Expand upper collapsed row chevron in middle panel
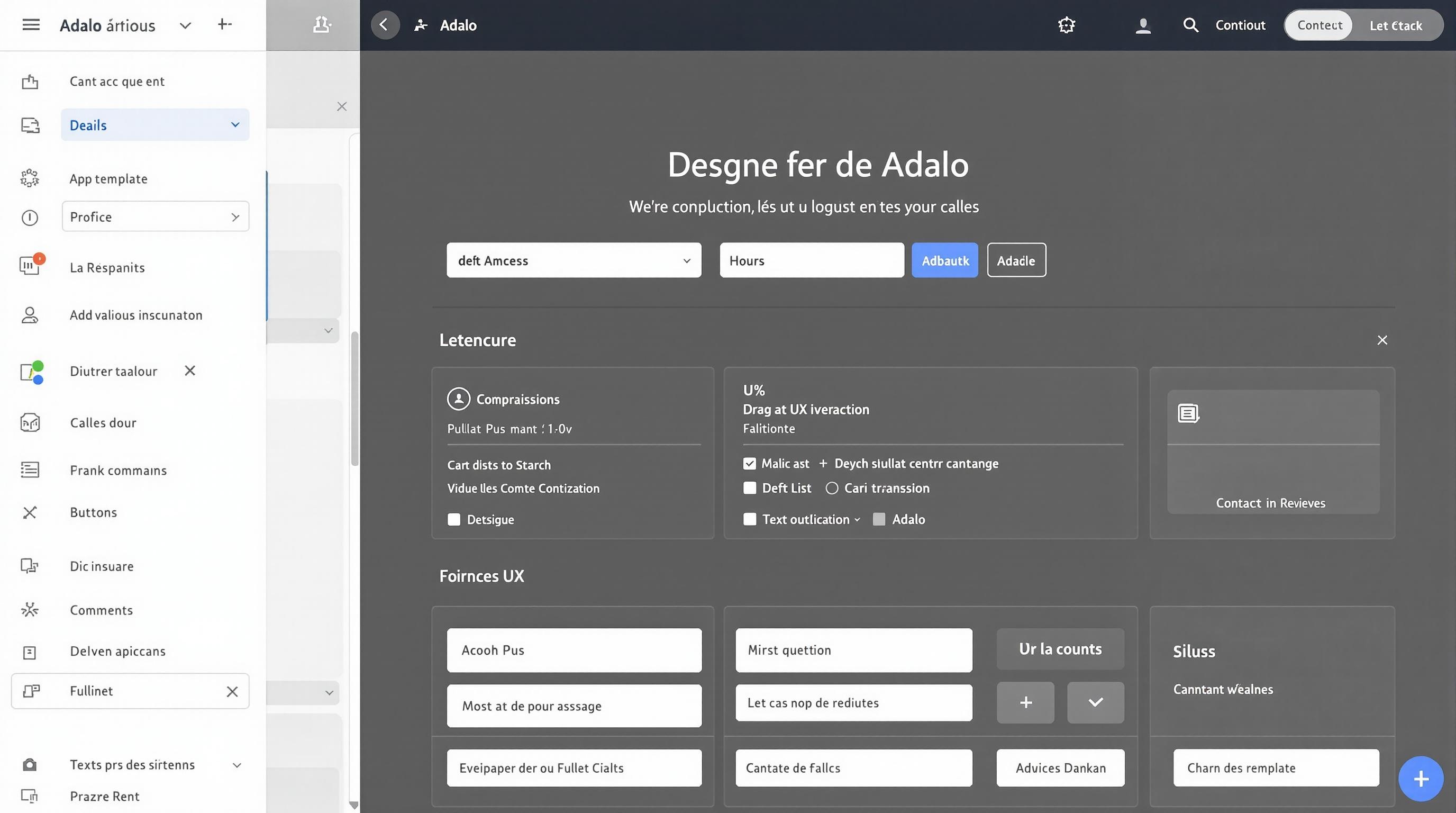Screen dimensions: 1456x813 328,331
